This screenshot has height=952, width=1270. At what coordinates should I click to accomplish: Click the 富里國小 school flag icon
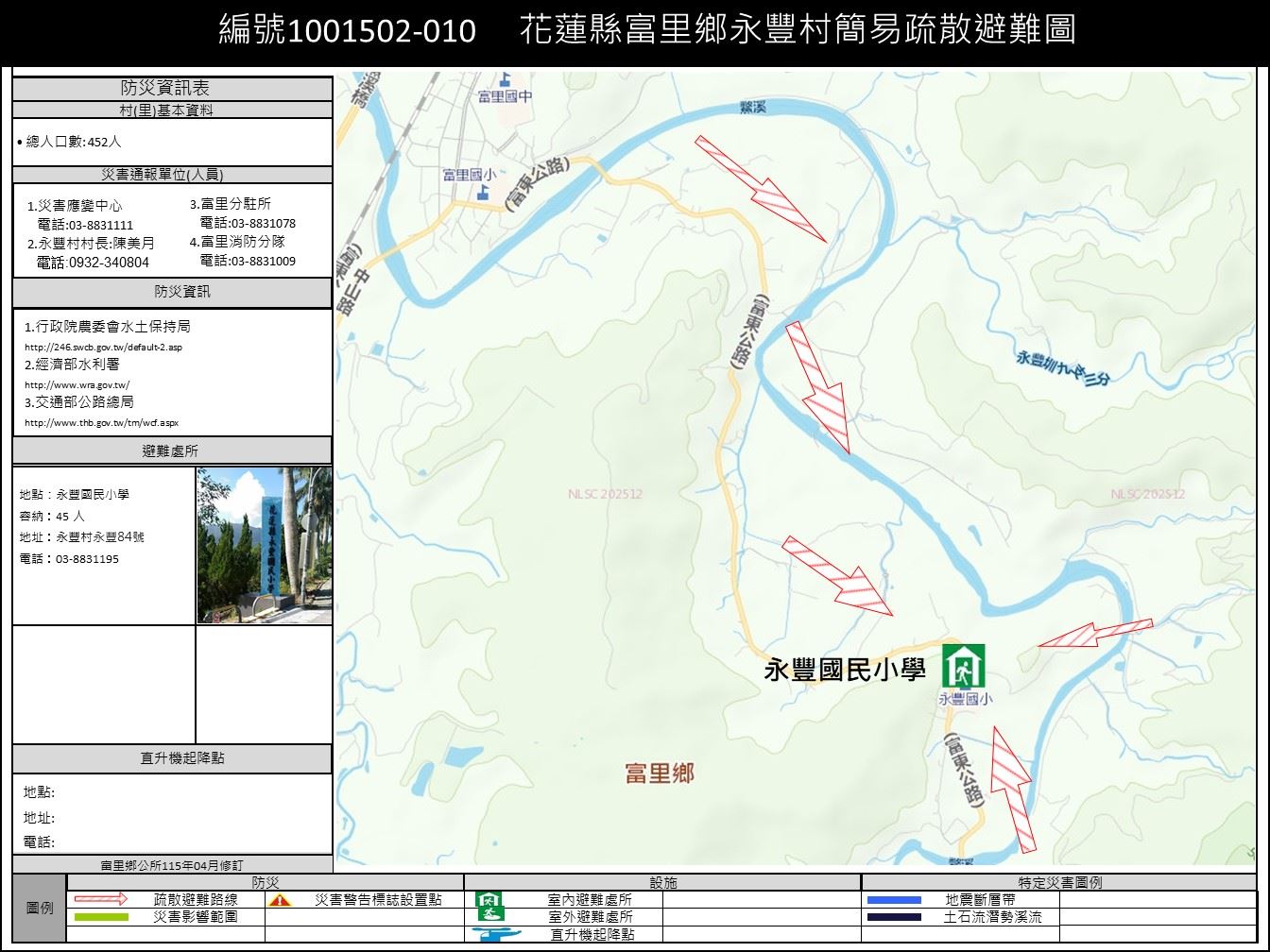pos(483,192)
